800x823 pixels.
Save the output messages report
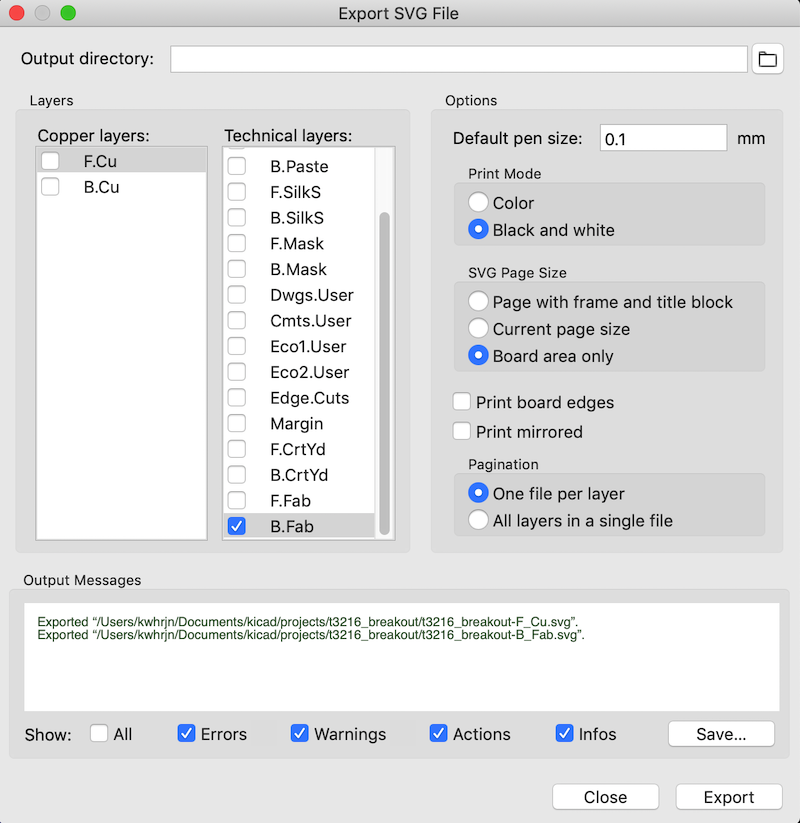(x=721, y=734)
